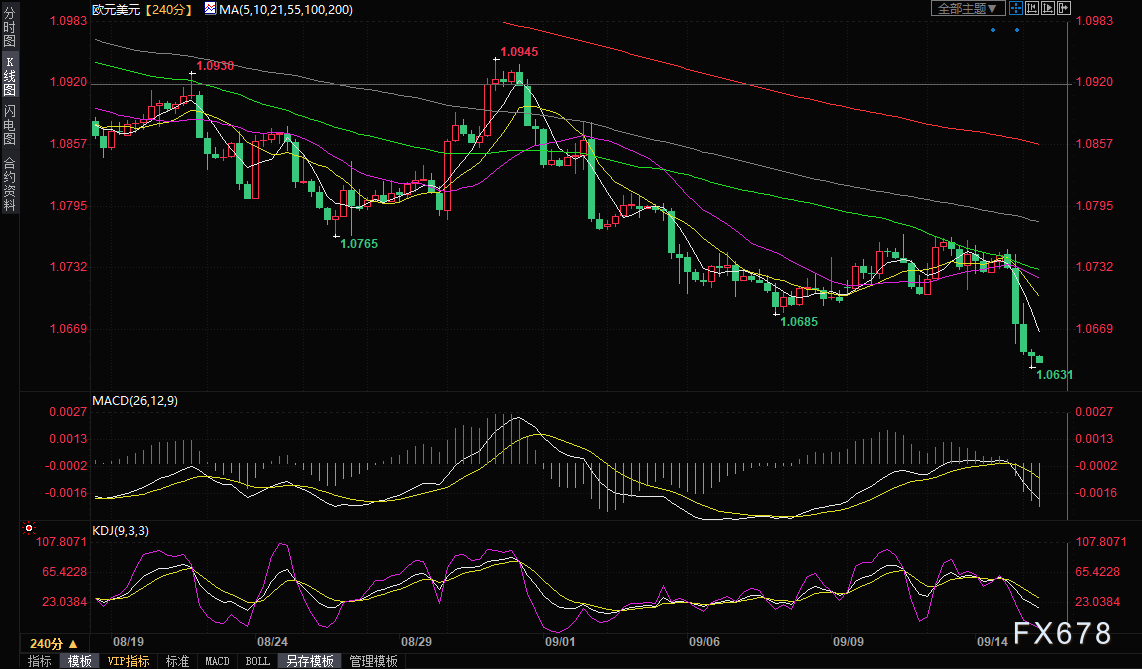Open the 合约资料 contract info tab

click(9, 184)
